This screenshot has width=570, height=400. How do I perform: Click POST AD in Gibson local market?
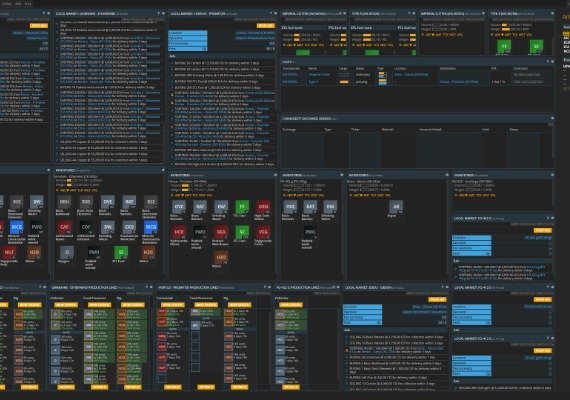(x=437, y=300)
